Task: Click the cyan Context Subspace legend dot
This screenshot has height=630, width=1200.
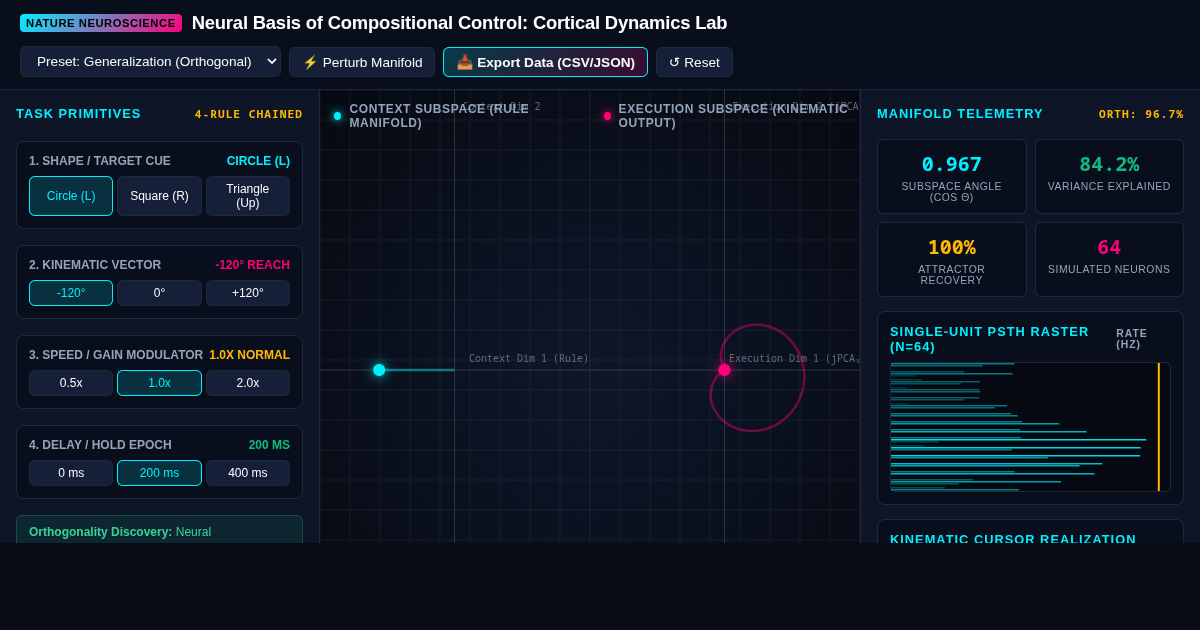Action: pyautogui.click(x=337, y=116)
